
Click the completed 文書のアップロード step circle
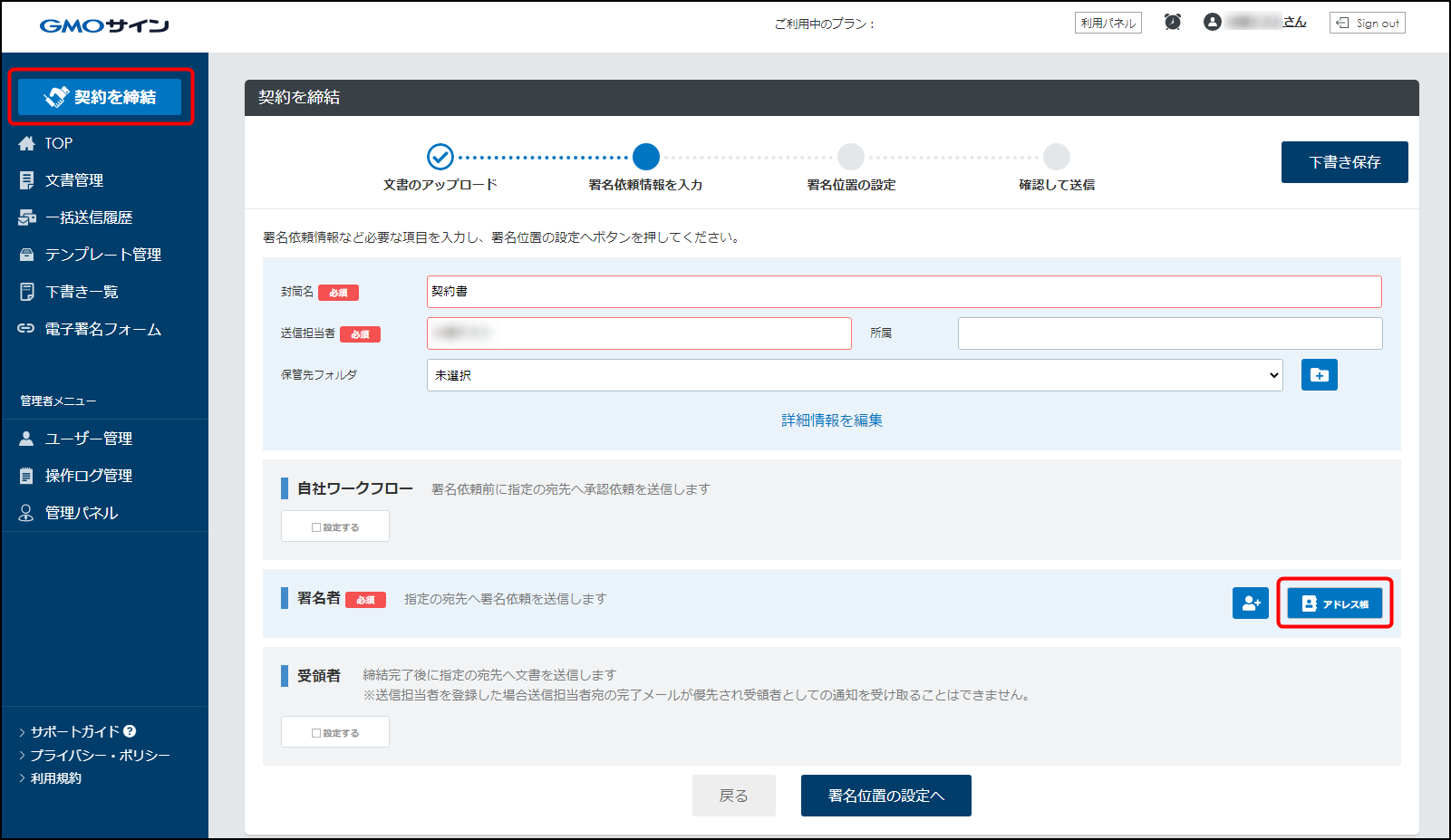(440, 157)
